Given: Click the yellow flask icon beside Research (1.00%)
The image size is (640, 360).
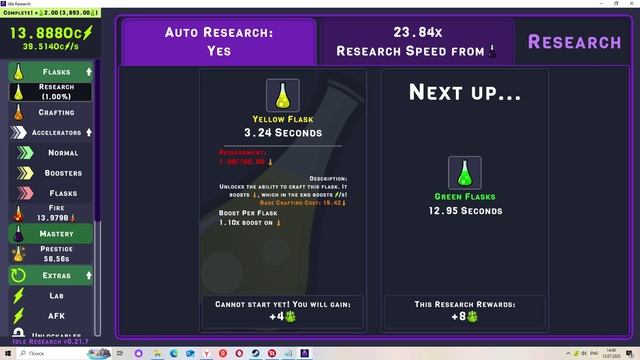Looking at the screenshot, I should click(x=18, y=92).
